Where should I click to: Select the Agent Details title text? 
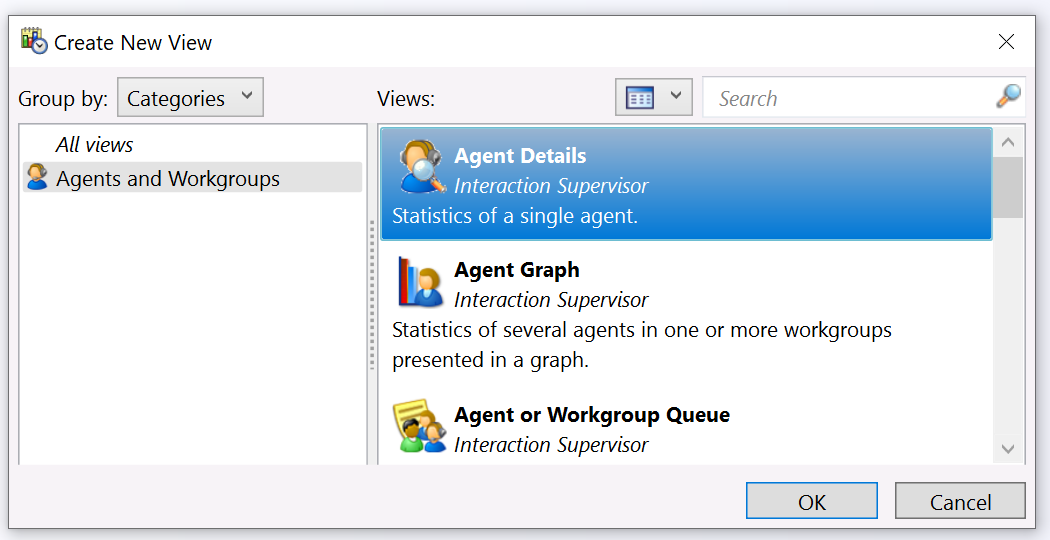click(520, 155)
